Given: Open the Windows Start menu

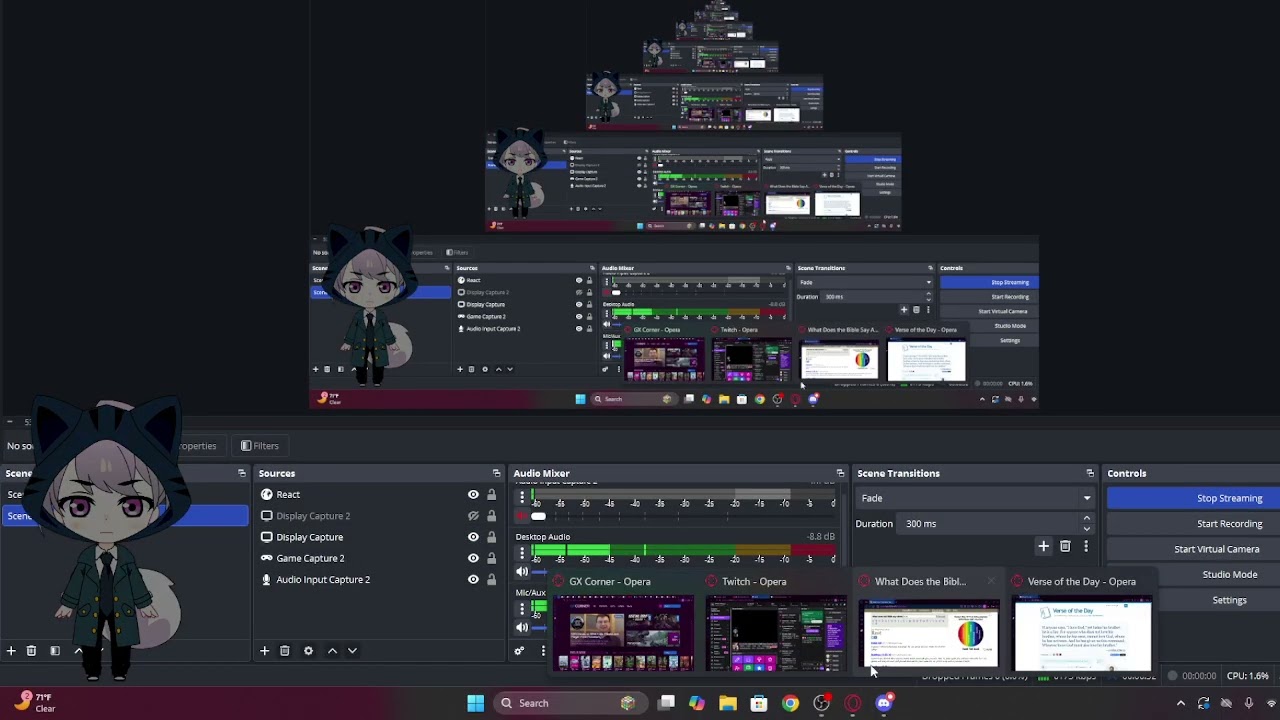Looking at the screenshot, I should tap(476, 703).
